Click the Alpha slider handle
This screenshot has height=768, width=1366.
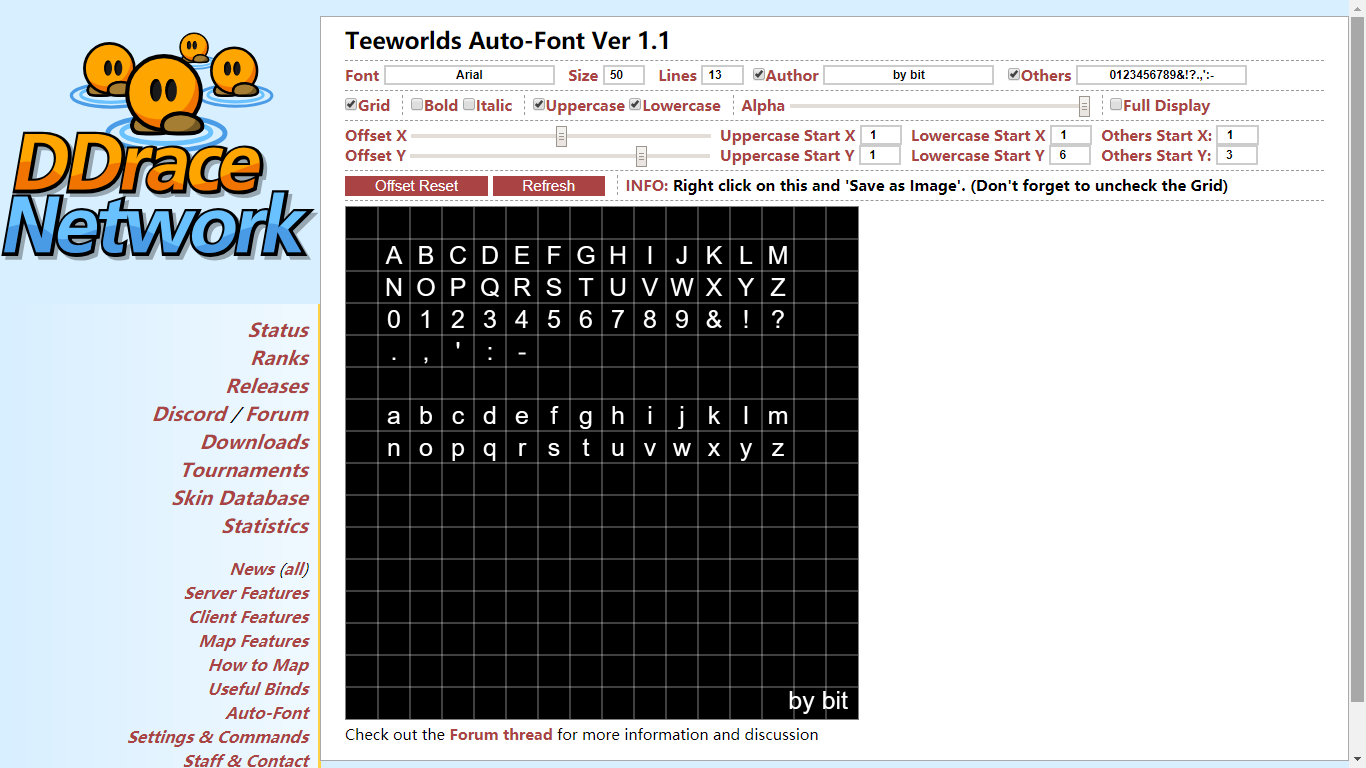click(1084, 106)
